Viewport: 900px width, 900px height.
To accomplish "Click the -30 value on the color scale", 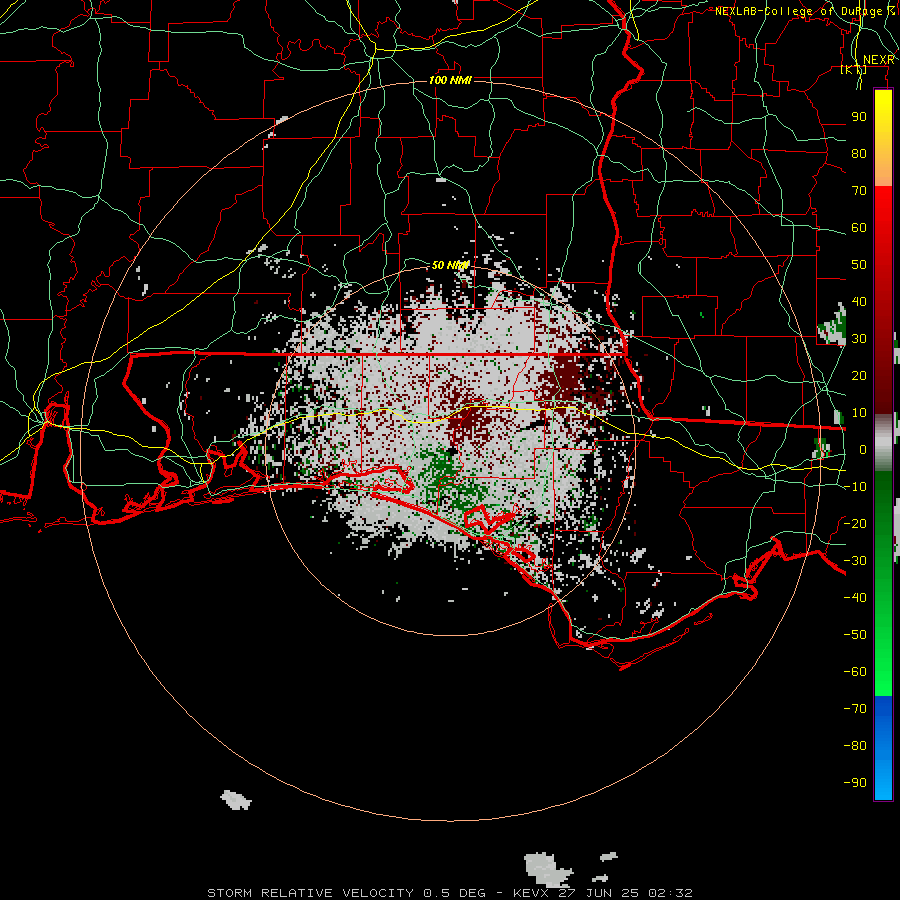I will [855, 561].
